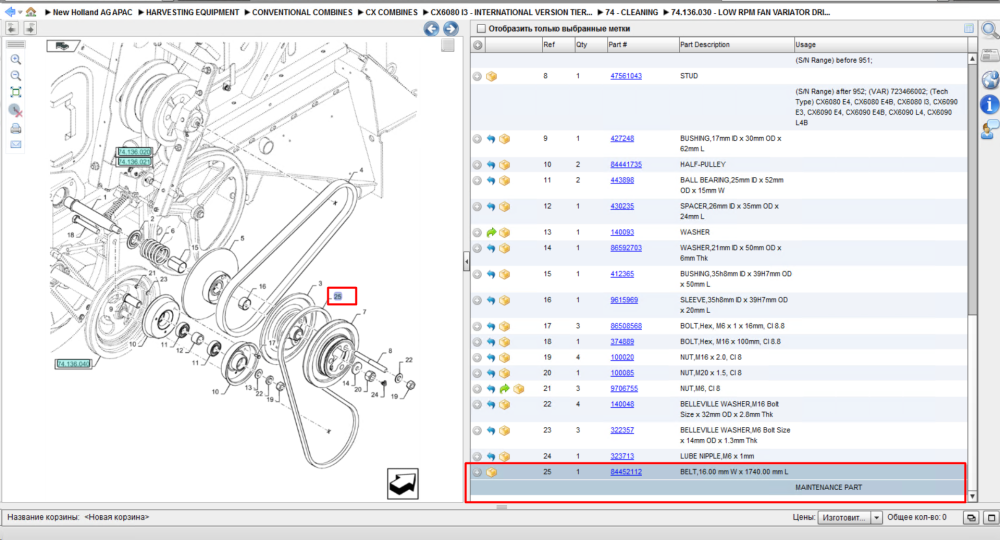The width and height of the screenshot is (1000, 540).
Task: Open part number 84441735 link
Action: 626,164
